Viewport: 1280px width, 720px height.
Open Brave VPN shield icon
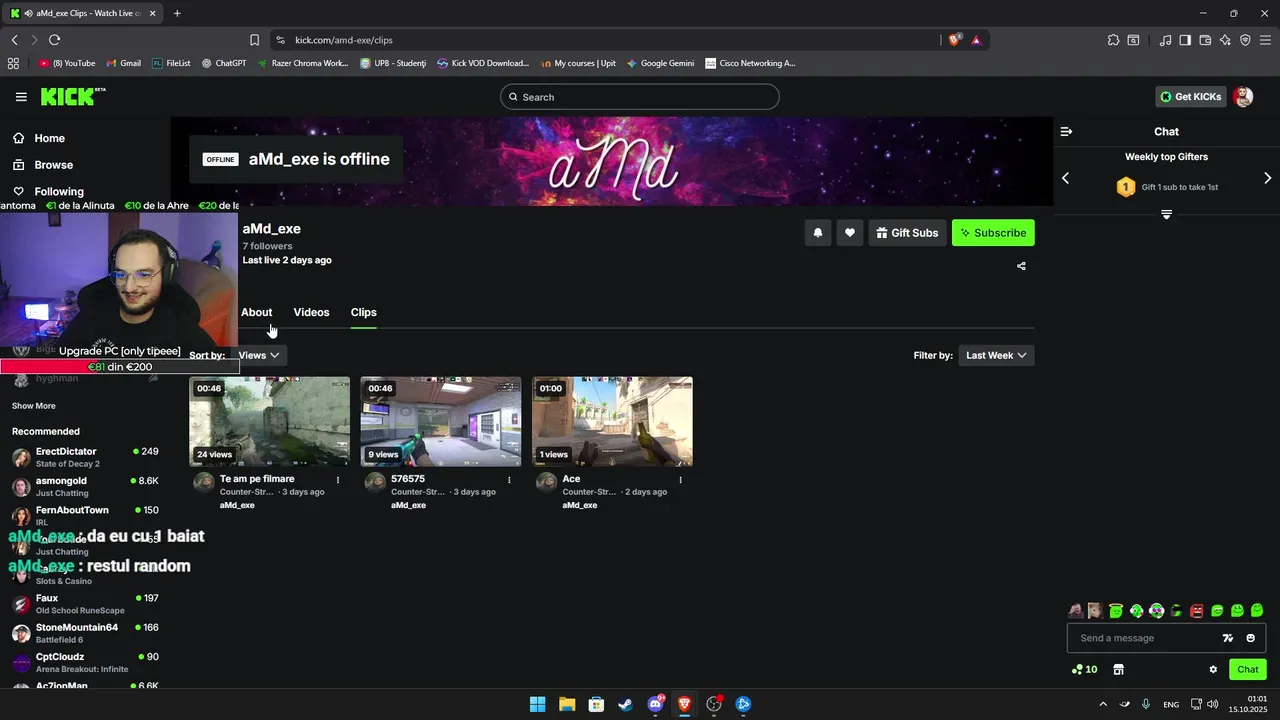pyautogui.click(x=1245, y=40)
